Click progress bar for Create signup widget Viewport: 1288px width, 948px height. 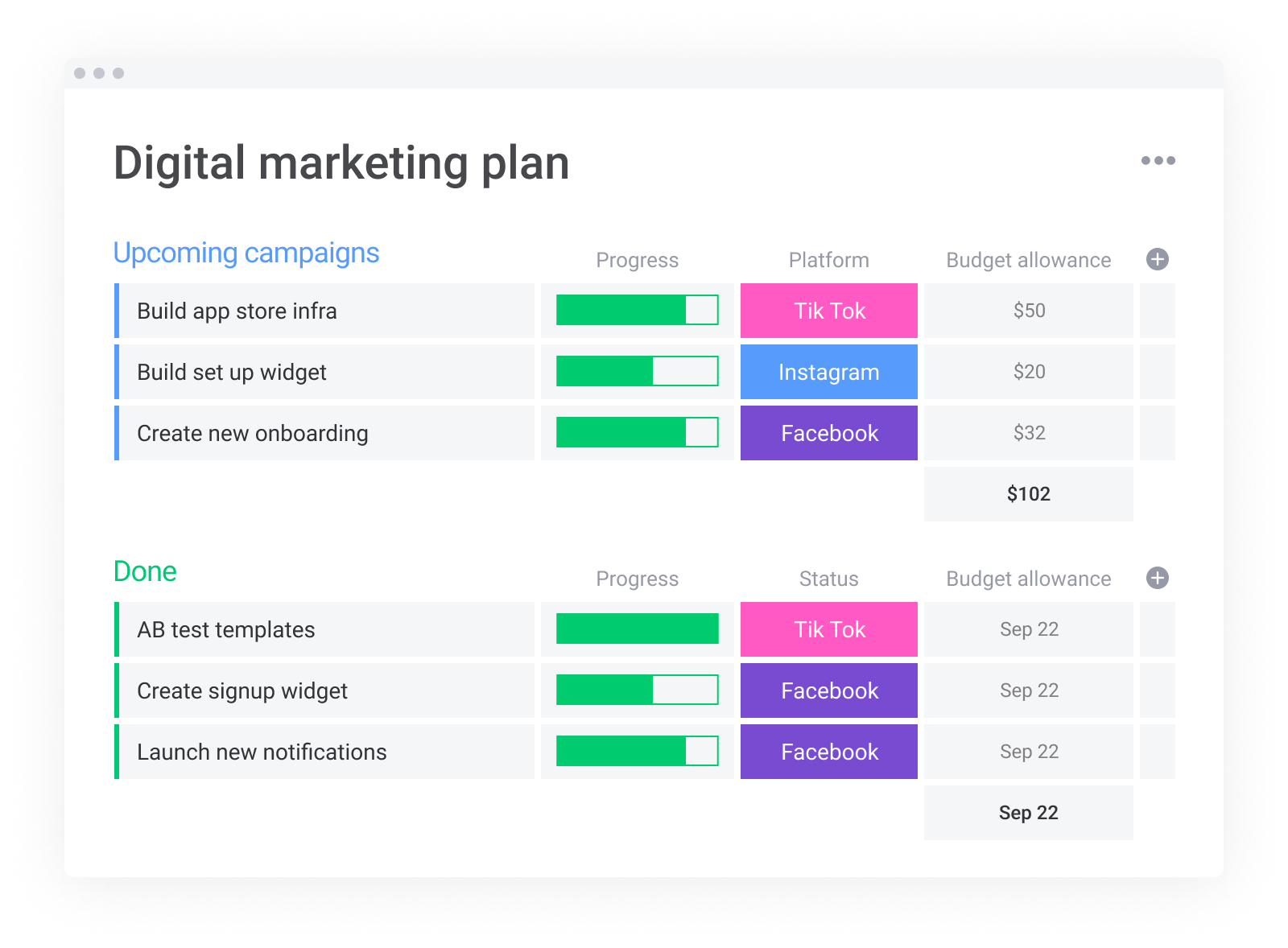638,690
